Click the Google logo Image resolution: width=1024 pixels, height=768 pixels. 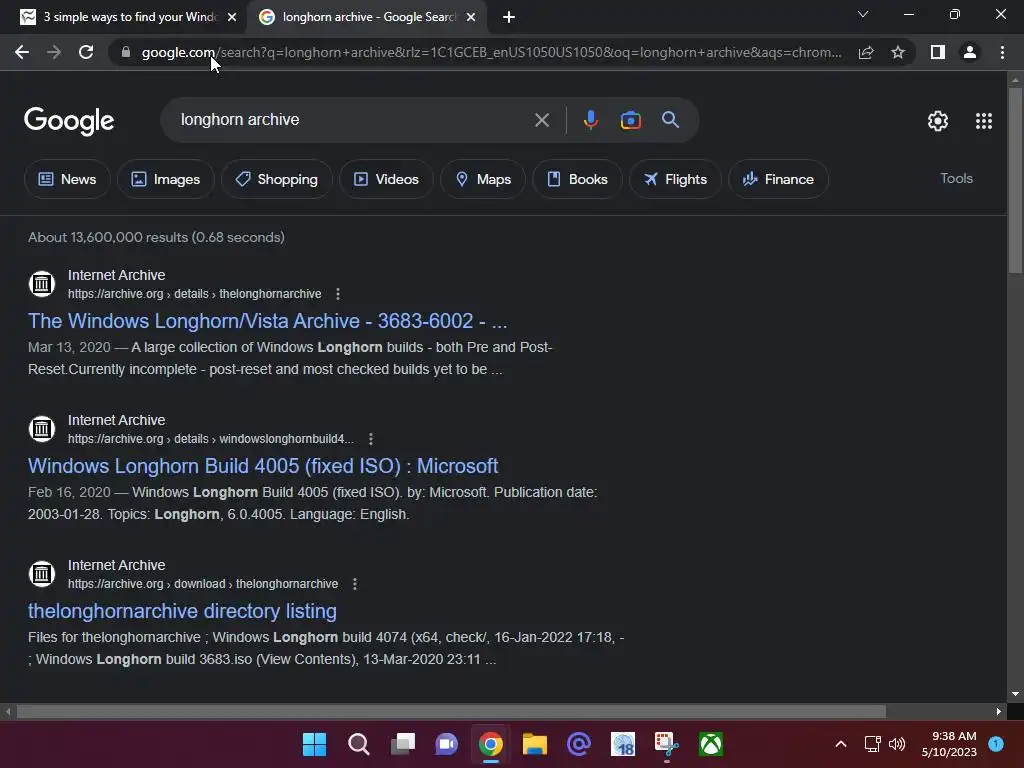[69, 121]
